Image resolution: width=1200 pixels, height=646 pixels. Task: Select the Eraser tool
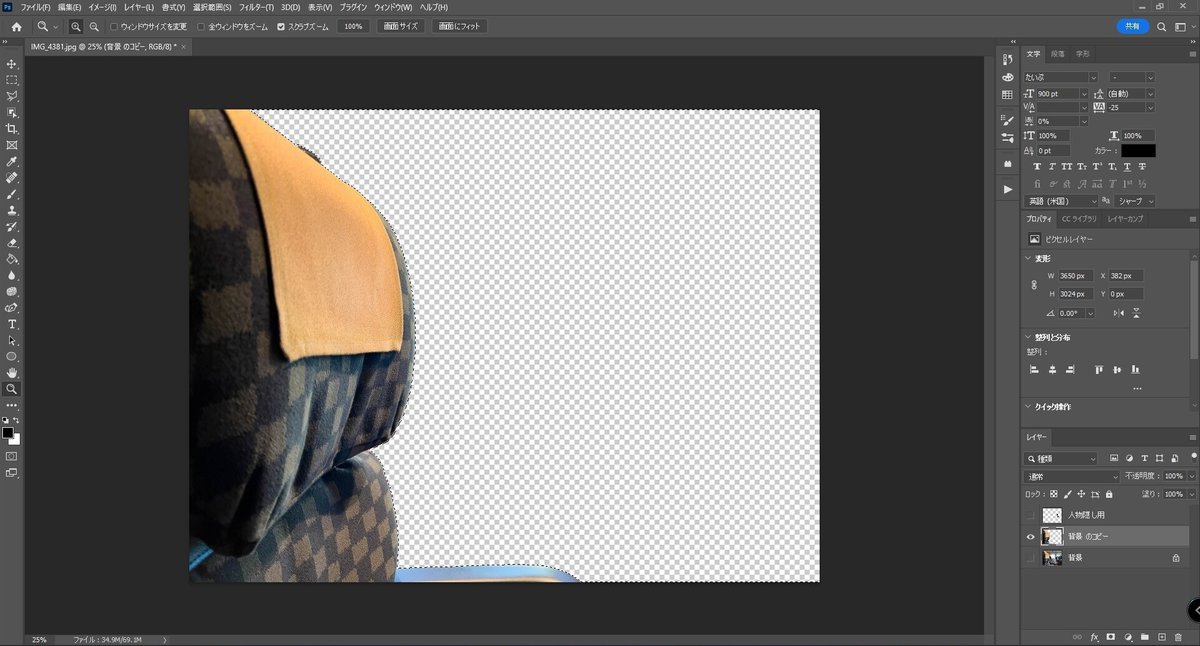coord(12,243)
